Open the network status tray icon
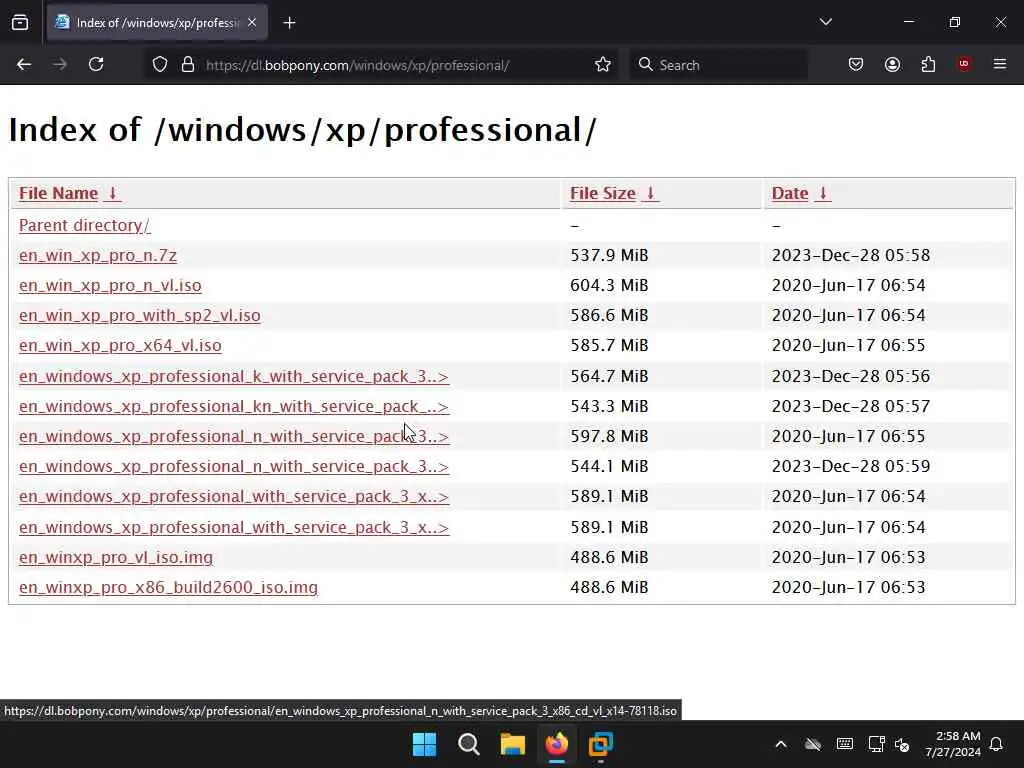This screenshot has width=1024, height=768. 876,744
